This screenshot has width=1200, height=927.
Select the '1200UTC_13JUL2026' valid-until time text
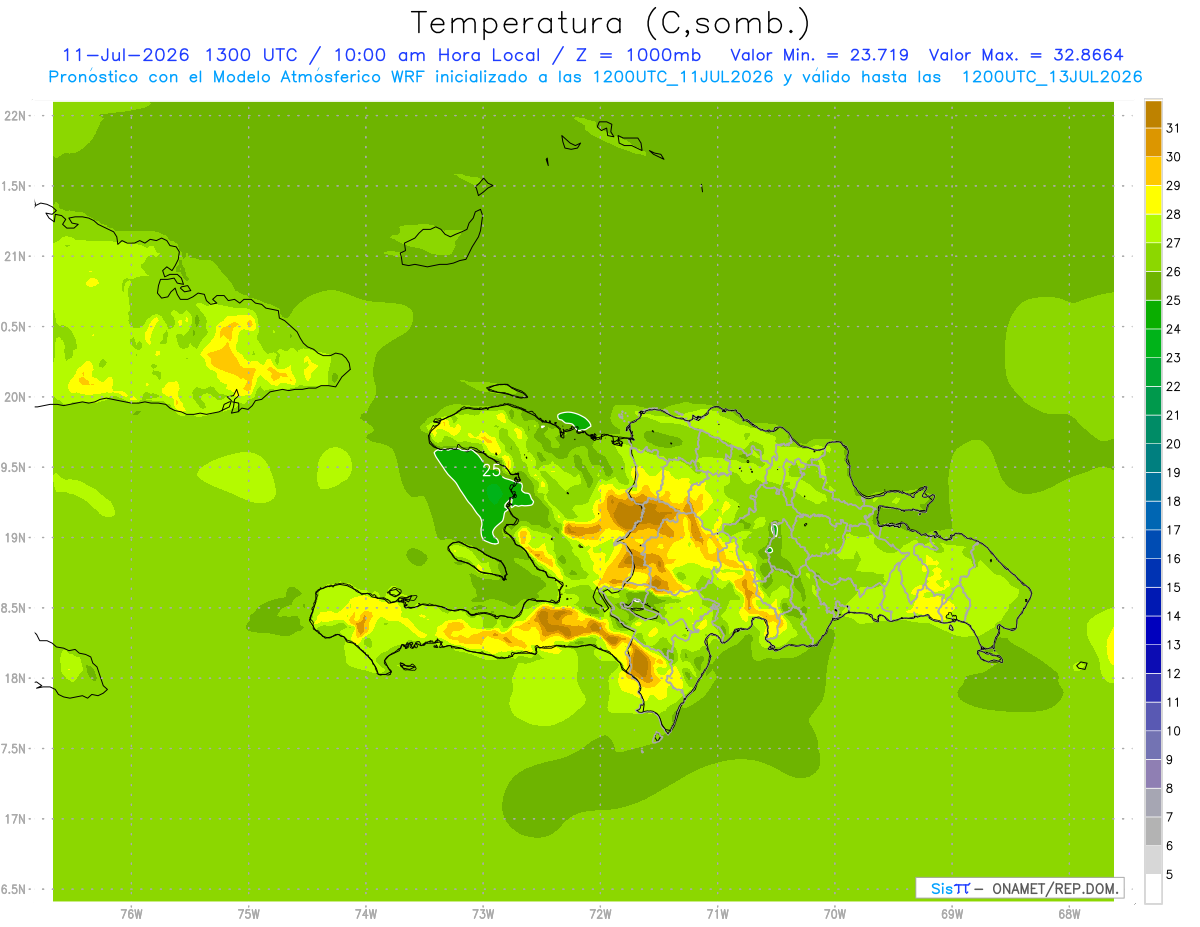tap(1052, 77)
